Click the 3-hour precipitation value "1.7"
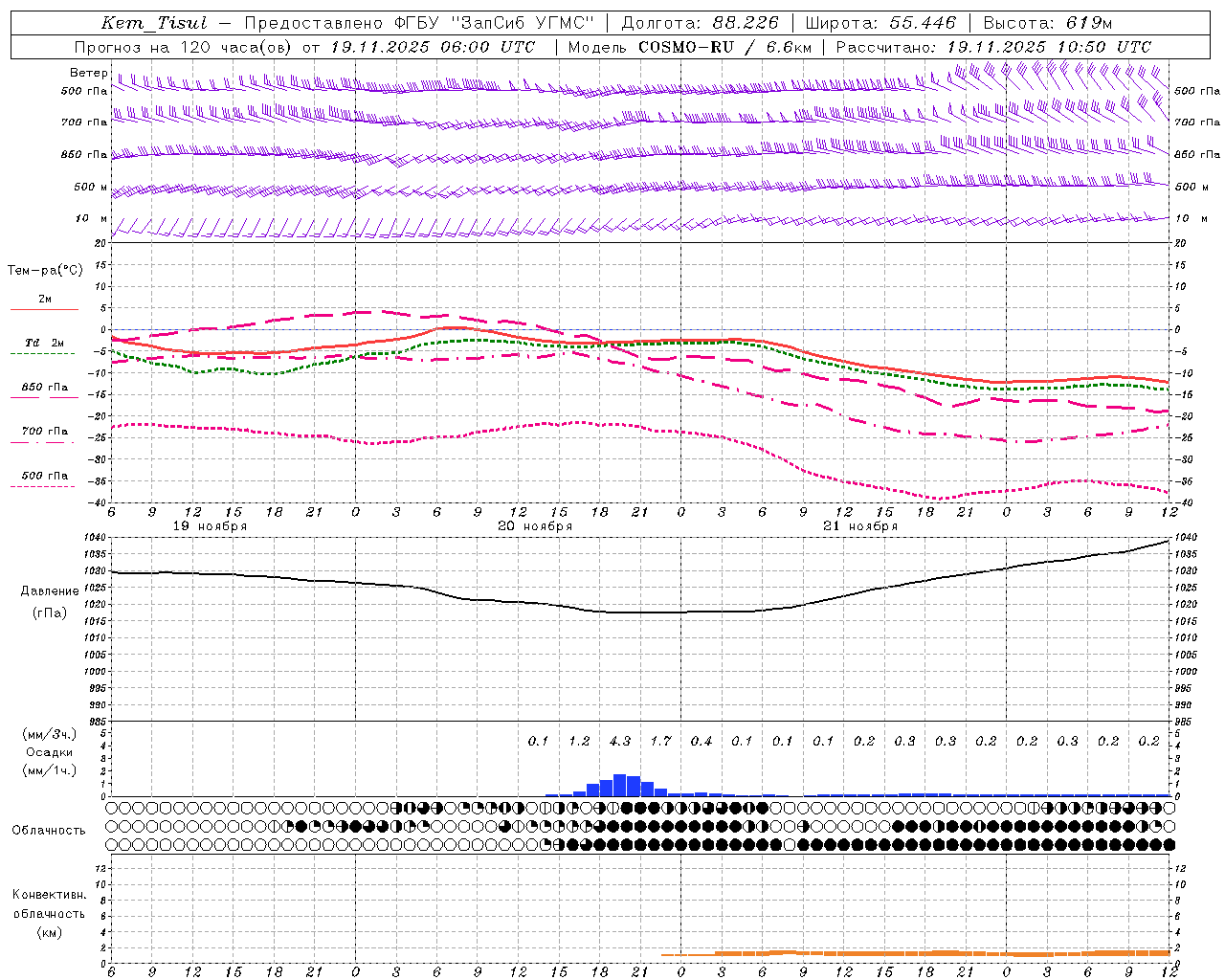 click(660, 742)
